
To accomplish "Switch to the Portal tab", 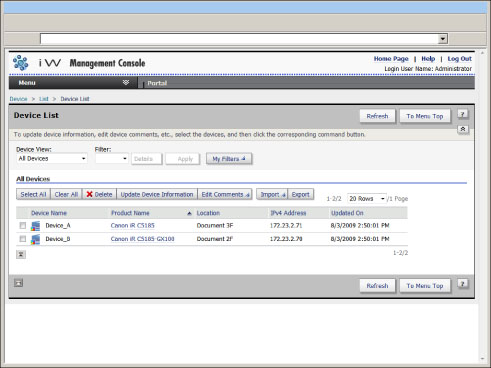I will click(157, 83).
